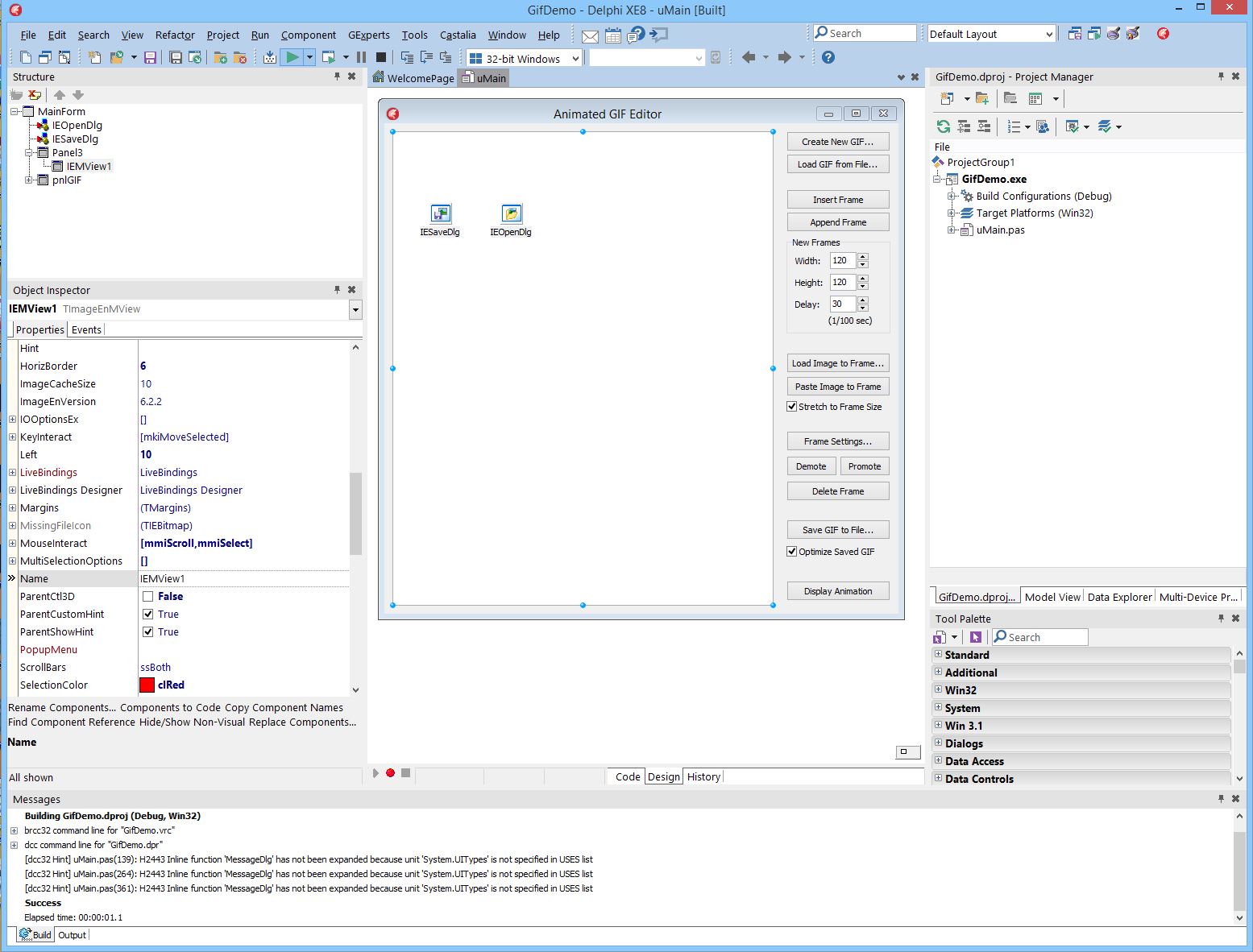Click the blue Help question mark icon
The height and width of the screenshot is (952, 1253).
coord(828,57)
